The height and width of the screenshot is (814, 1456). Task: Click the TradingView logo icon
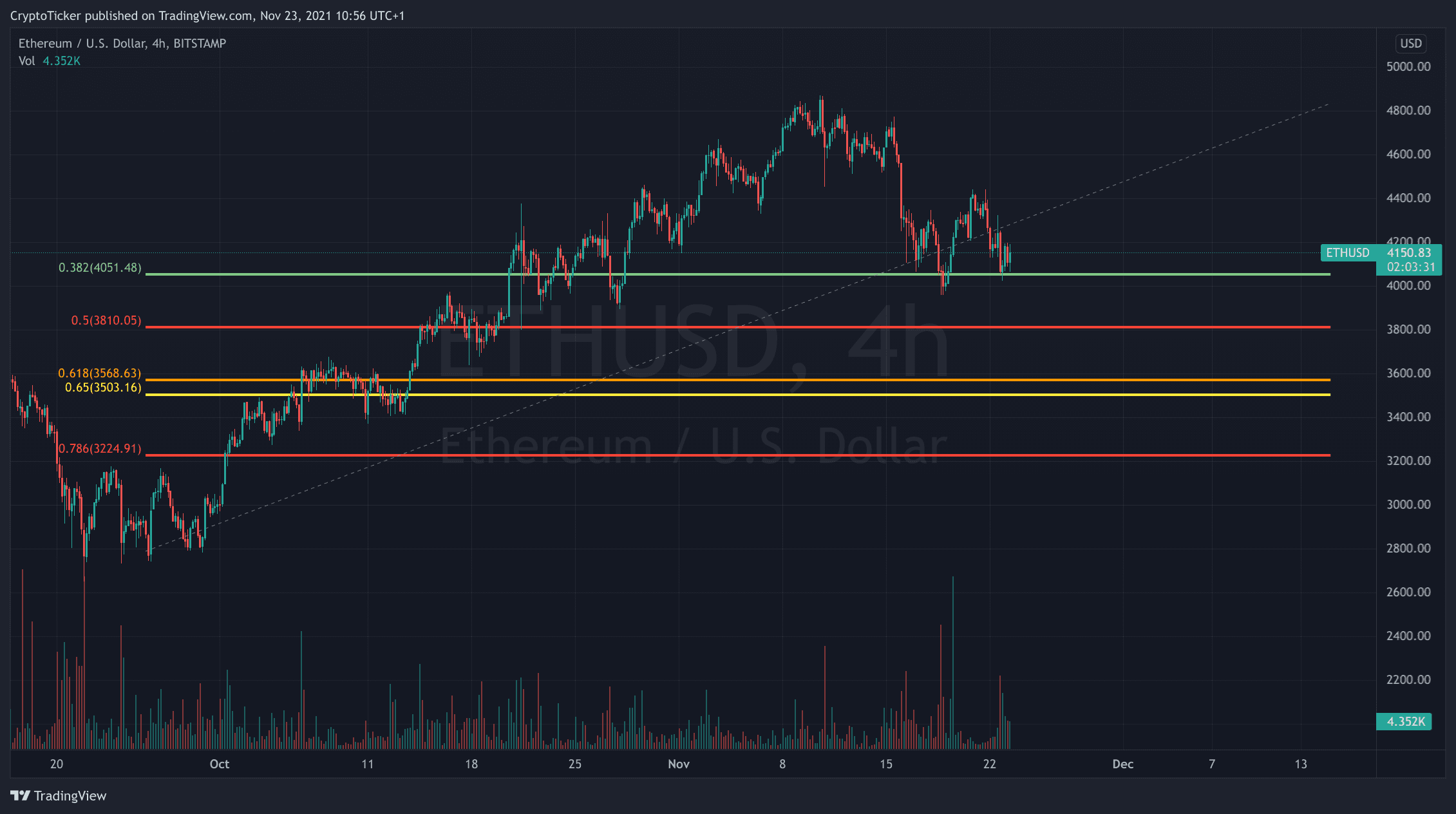point(21,796)
